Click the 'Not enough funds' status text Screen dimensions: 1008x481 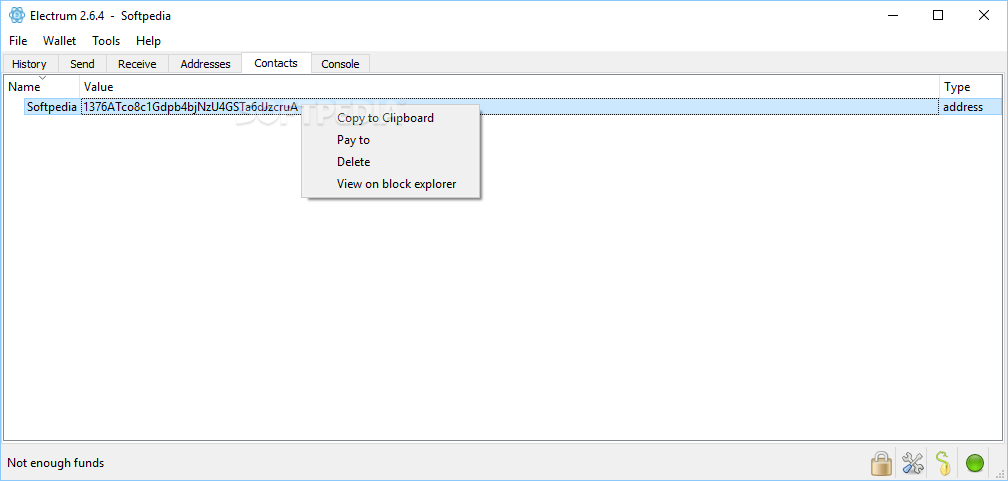click(x=55, y=463)
